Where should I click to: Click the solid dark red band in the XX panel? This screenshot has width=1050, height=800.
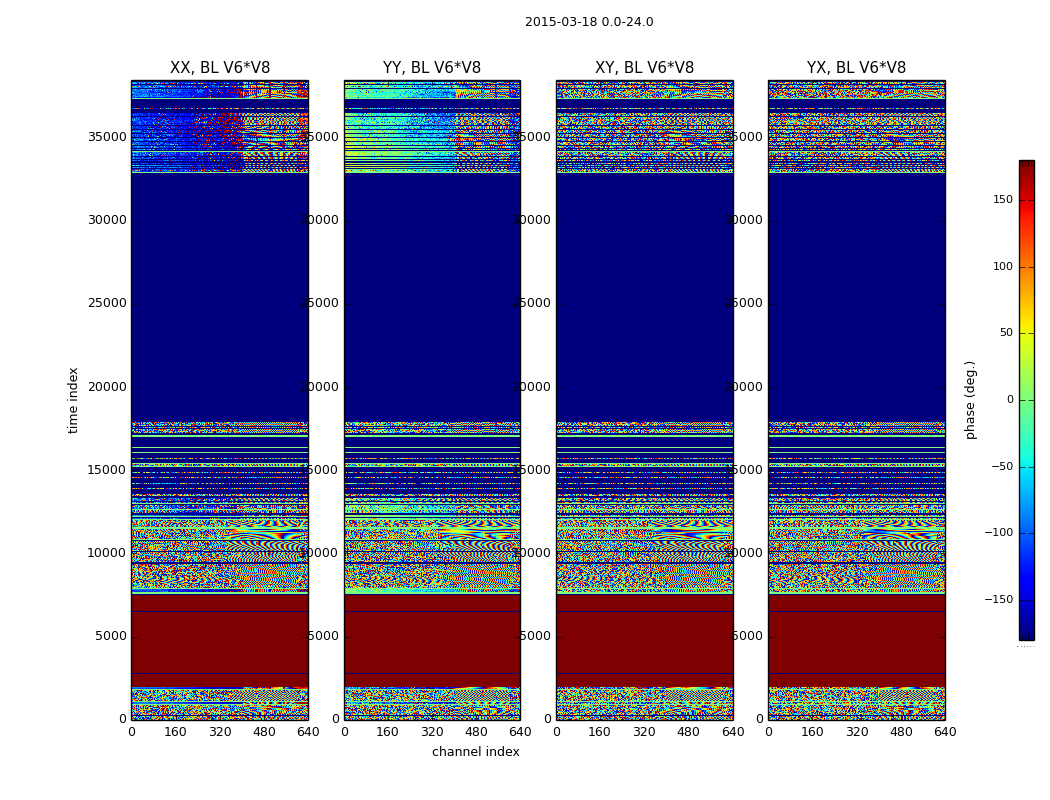coord(220,640)
